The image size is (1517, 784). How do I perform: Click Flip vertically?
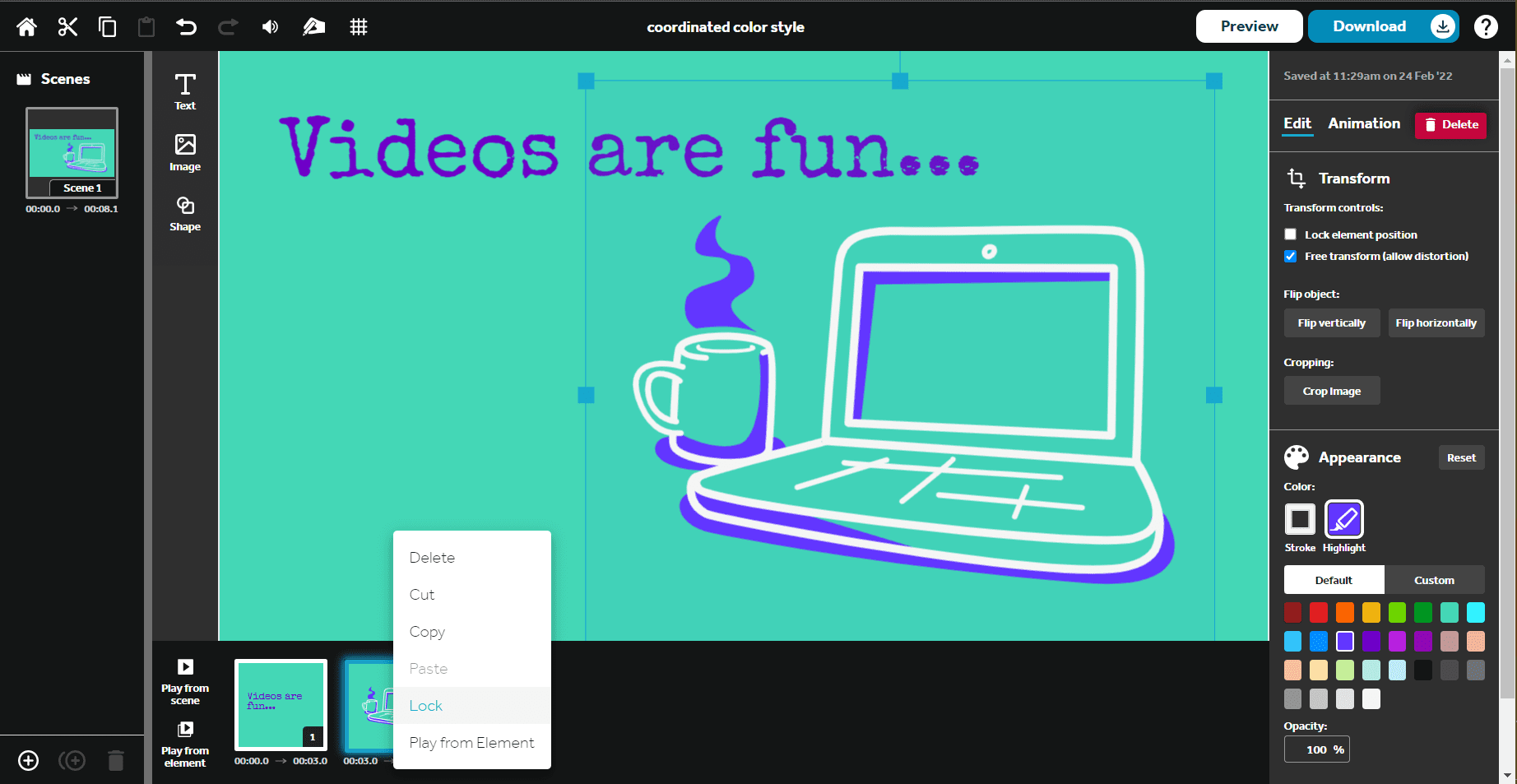pyautogui.click(x=1332, y=323)
